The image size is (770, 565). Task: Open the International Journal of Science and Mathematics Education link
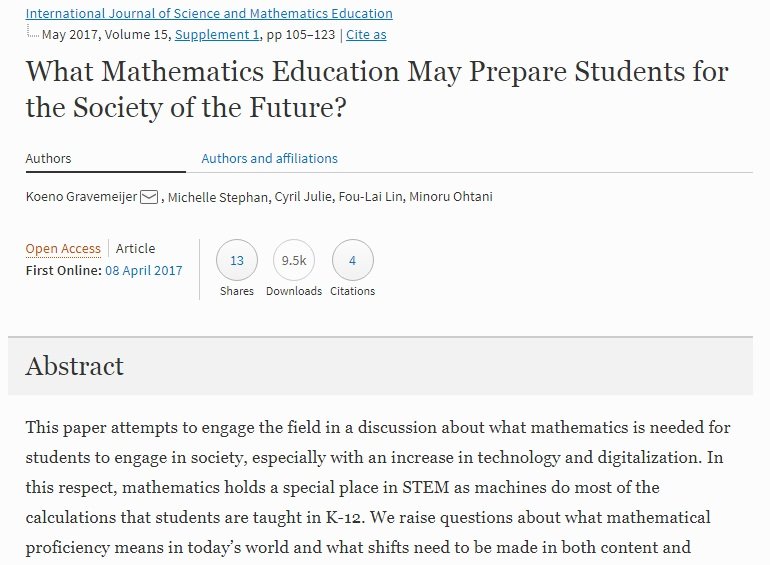(x=209, y=13)
